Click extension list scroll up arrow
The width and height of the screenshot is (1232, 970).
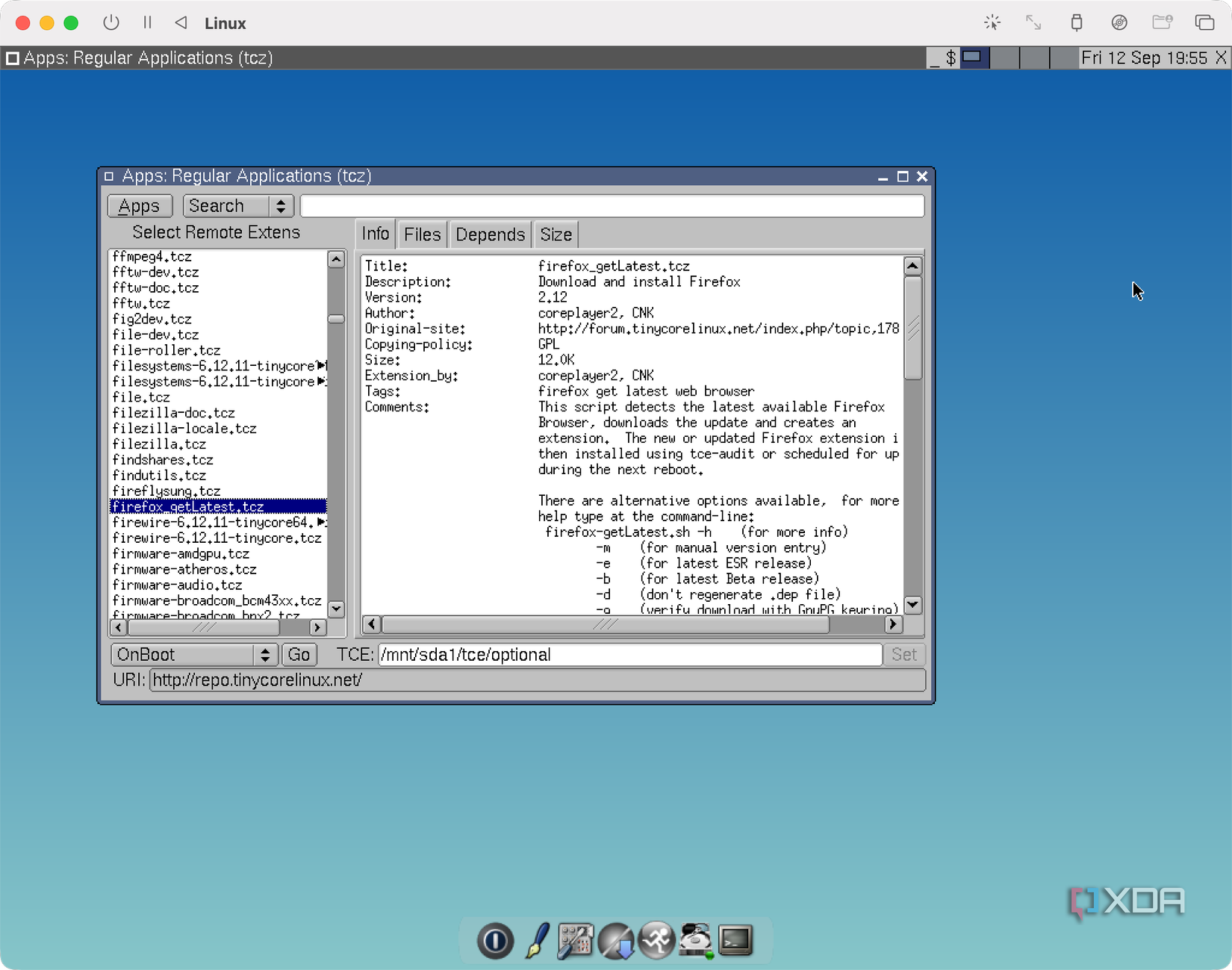336,259
